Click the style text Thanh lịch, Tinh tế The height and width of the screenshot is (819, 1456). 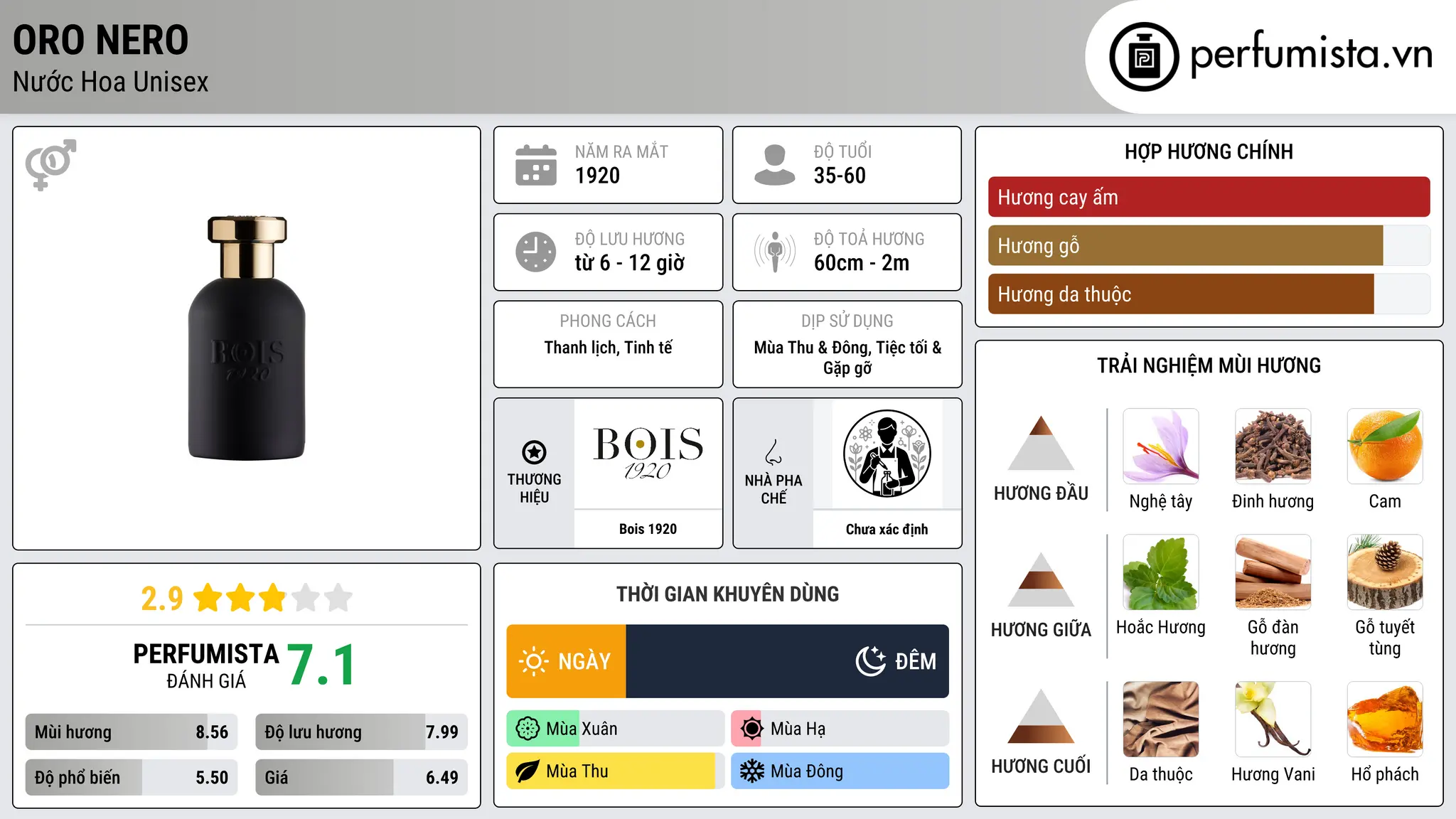[x=608, y=348]
